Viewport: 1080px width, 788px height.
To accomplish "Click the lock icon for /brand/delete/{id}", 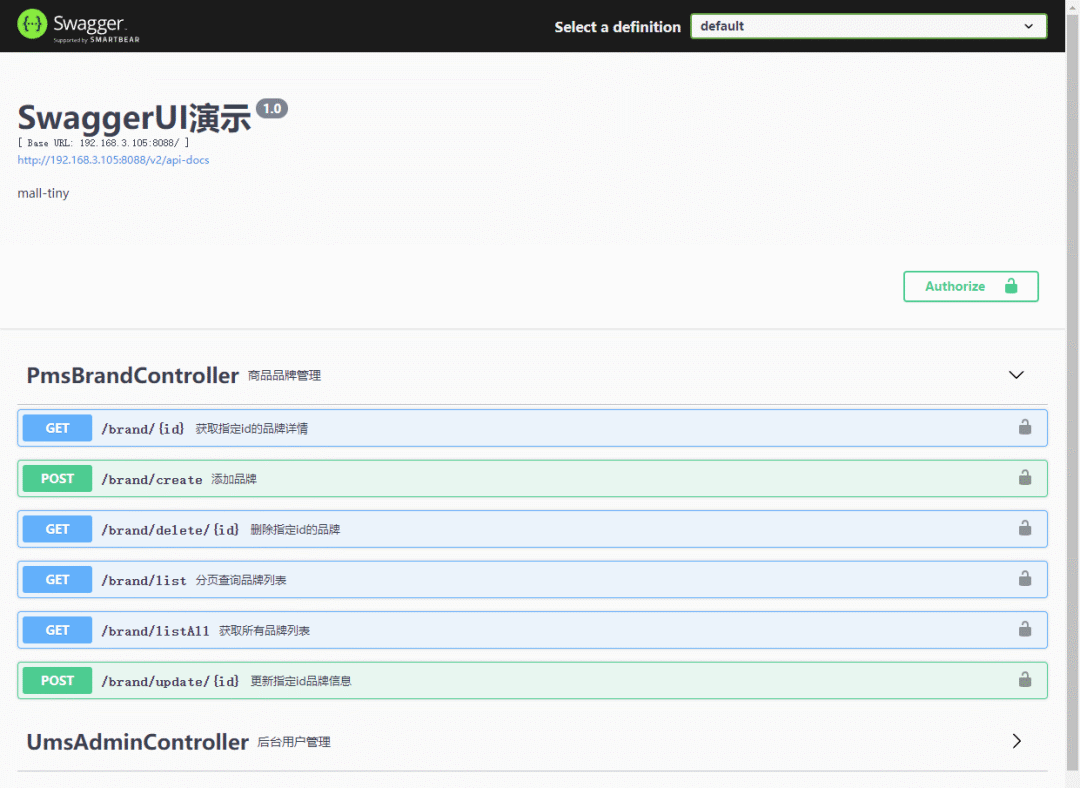I will click(1024, 528).
